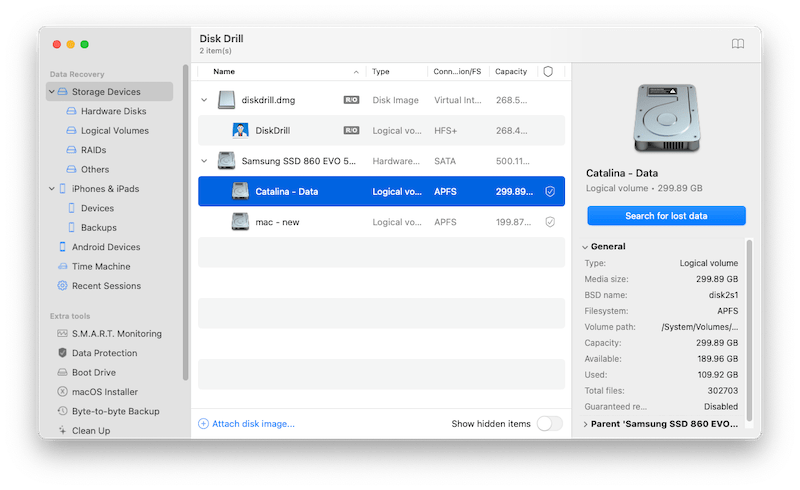
Task: Toggle protection shield on Catalina - Data row
Action: 549,191
